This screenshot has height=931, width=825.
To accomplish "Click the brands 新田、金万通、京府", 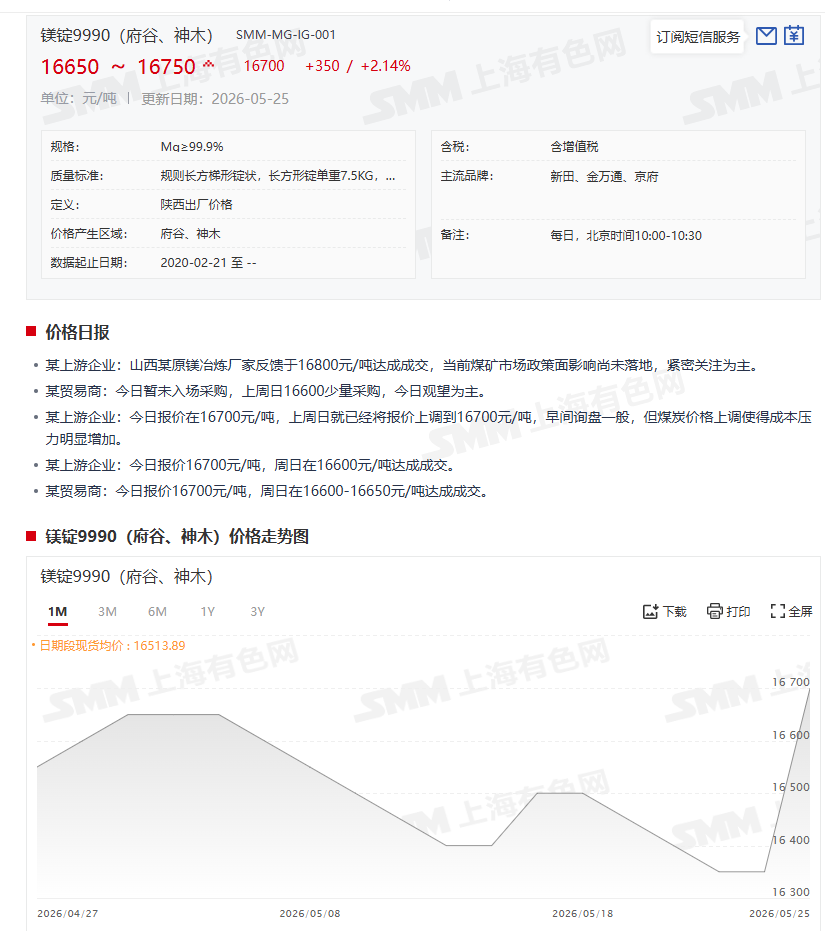I will click(x=604, y=176).
